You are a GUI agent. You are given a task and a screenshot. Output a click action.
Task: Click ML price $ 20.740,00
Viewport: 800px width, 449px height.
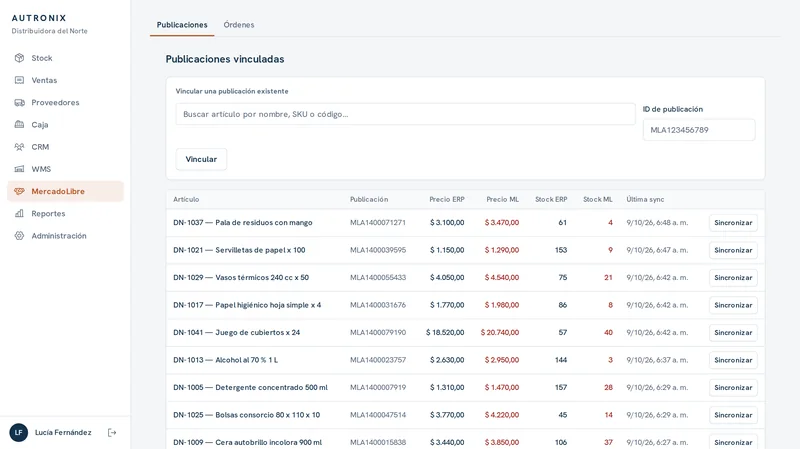coord(500,333)
